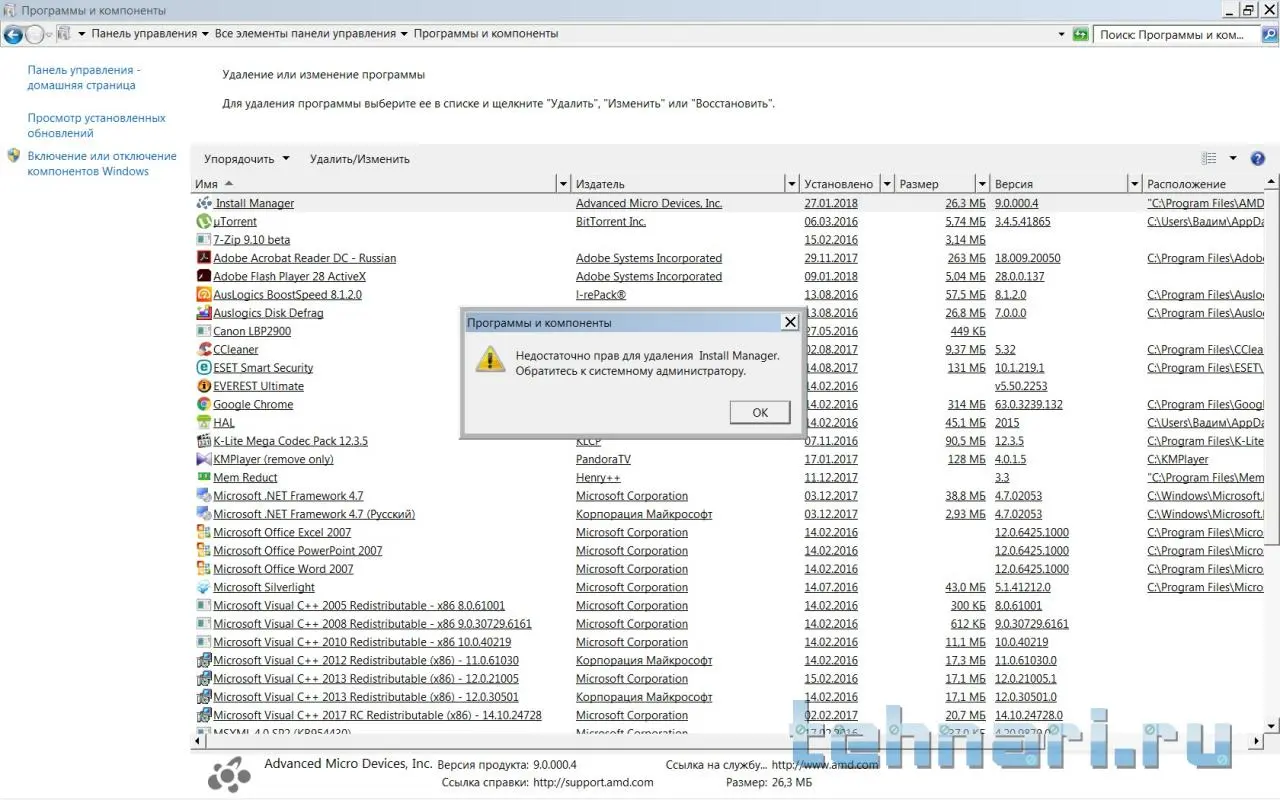
Task: Select the Mem Reduct icon
Action: [x=204, y=477]
